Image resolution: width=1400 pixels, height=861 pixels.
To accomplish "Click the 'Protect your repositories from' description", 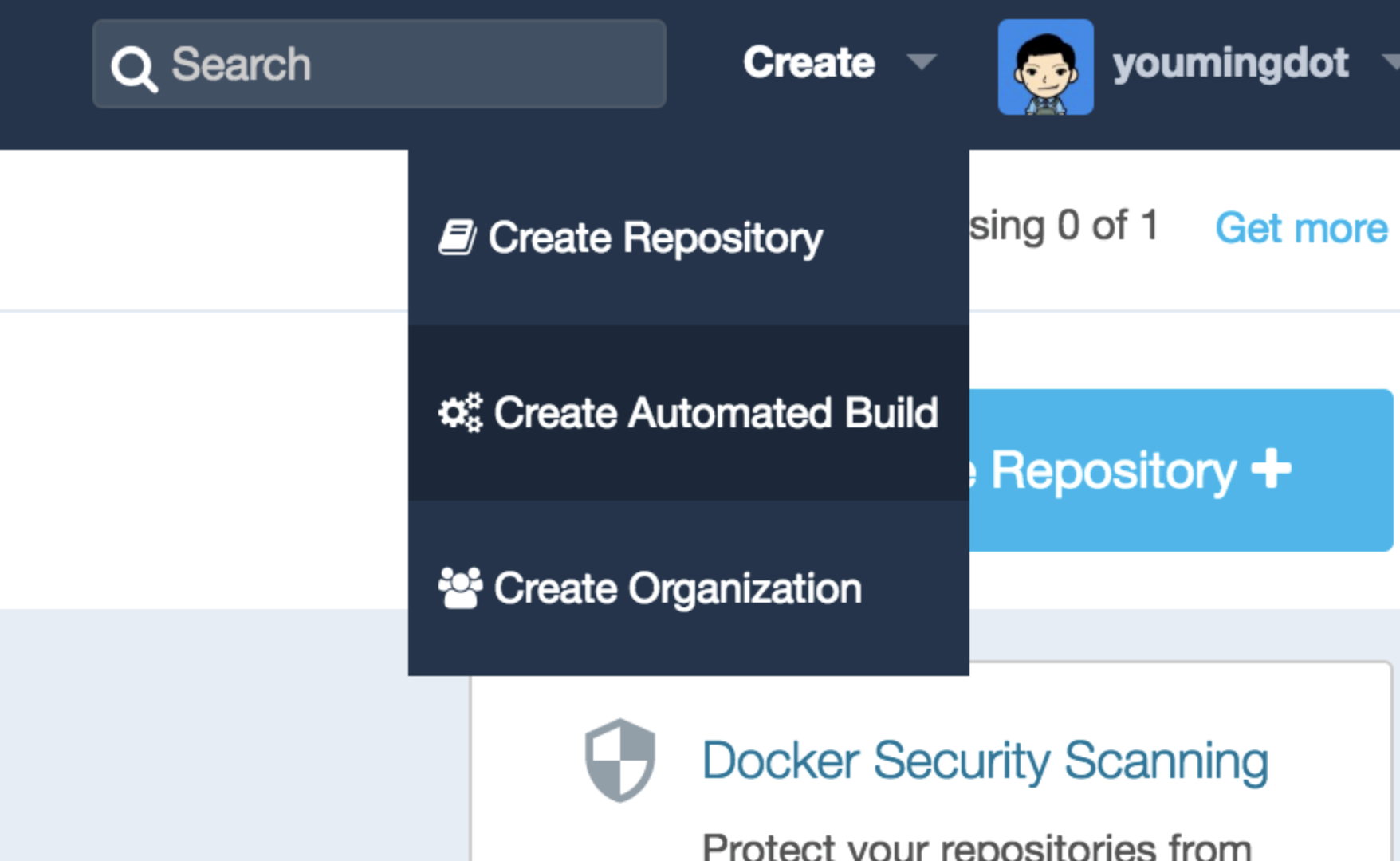I will pos(977,847).
